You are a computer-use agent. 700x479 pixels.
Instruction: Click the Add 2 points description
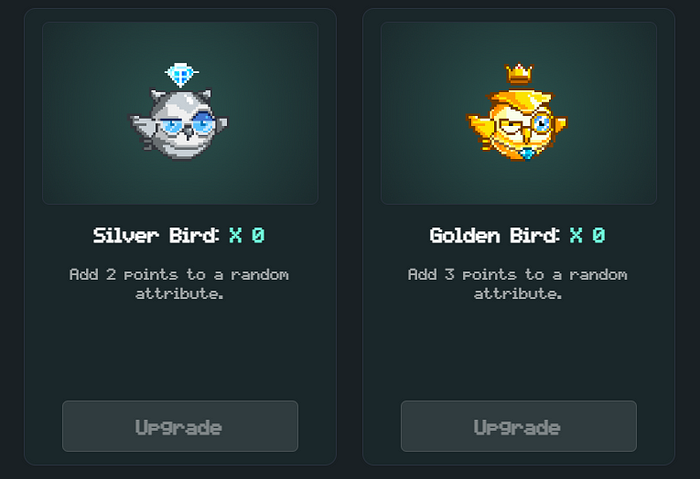click(x=179, y=284)
